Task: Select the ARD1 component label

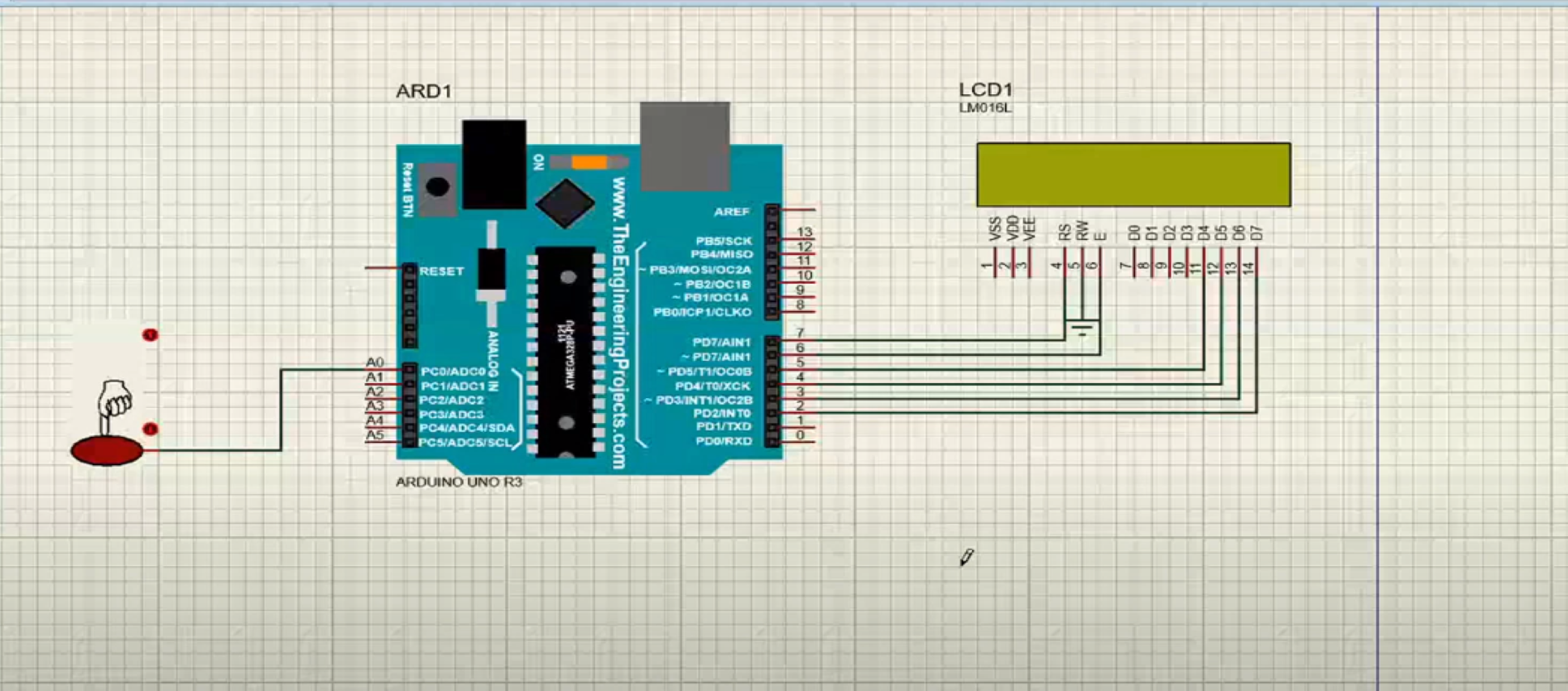Action: [x=424, y=91]
